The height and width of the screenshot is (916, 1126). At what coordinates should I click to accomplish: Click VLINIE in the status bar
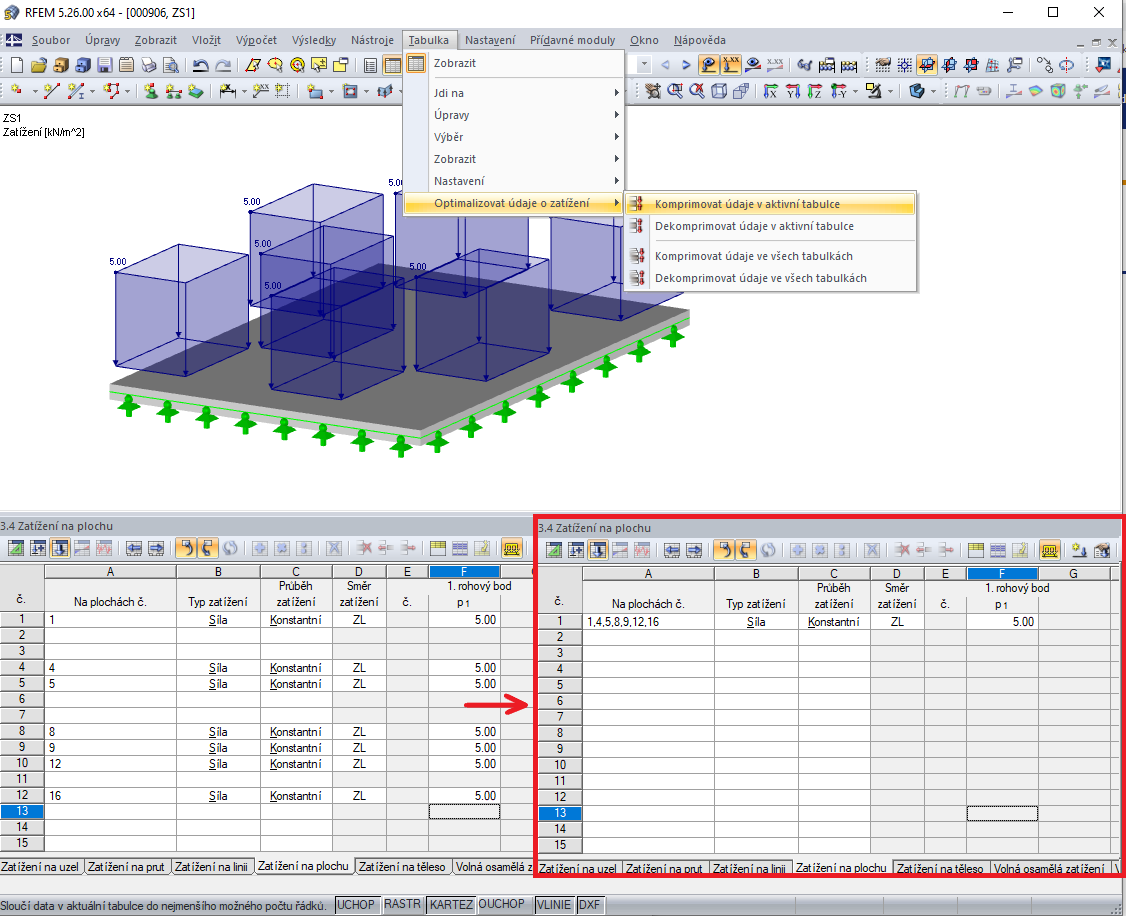[x=554, y=905]
